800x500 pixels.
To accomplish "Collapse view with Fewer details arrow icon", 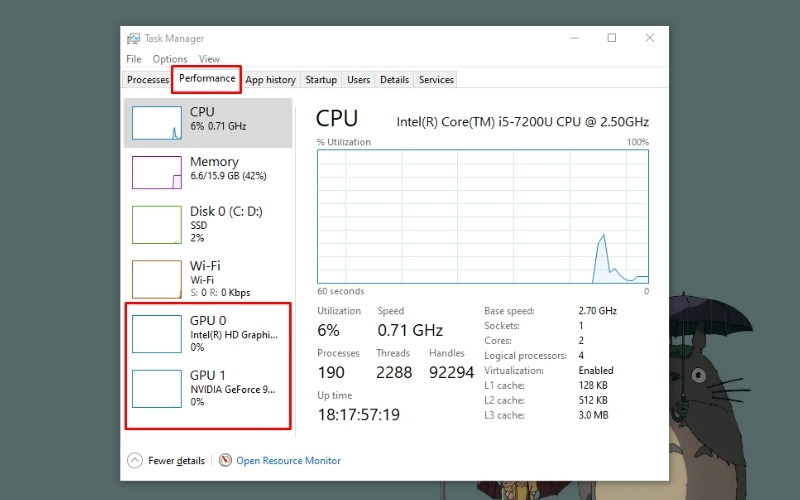I will point(135,460).
